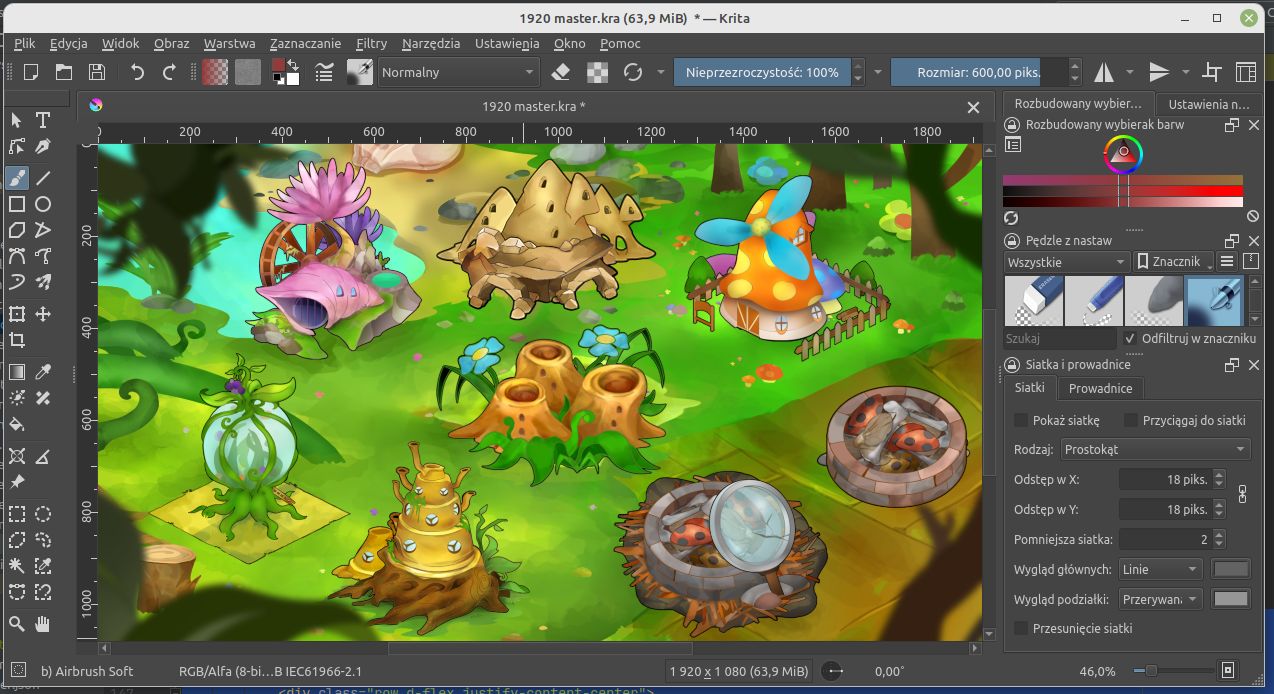
Task: Click the Nieprzezroczystość opacity slider
Action: coord(760,72)
